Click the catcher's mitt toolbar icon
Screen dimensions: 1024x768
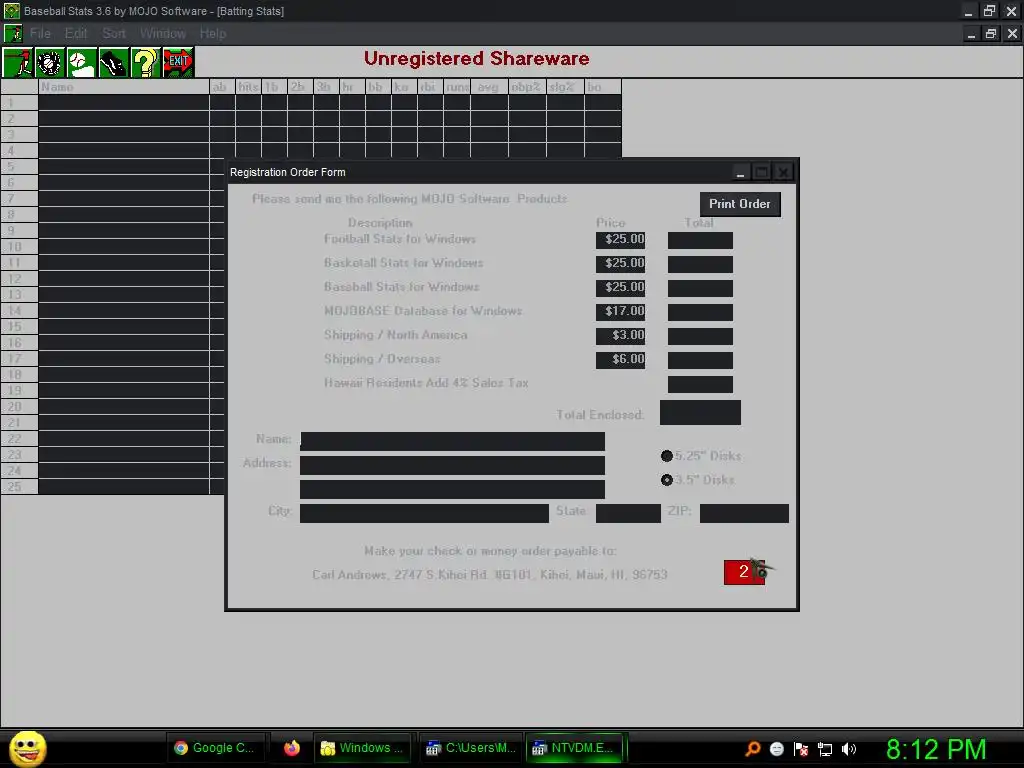50,63
